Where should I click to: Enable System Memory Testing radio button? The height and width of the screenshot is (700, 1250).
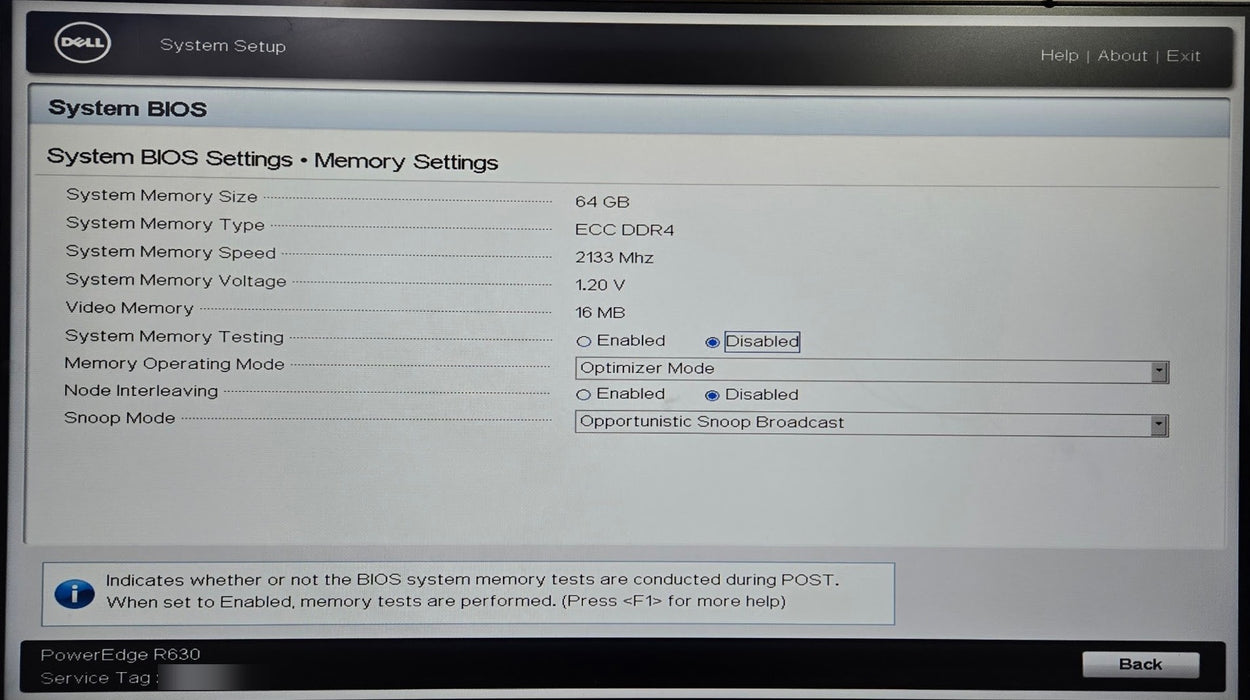point(584,341)
